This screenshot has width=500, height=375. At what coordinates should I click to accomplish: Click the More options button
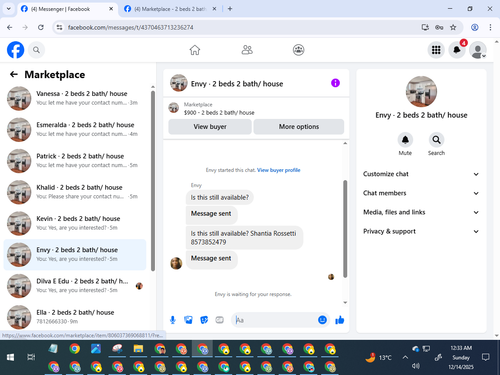point(299,127)
